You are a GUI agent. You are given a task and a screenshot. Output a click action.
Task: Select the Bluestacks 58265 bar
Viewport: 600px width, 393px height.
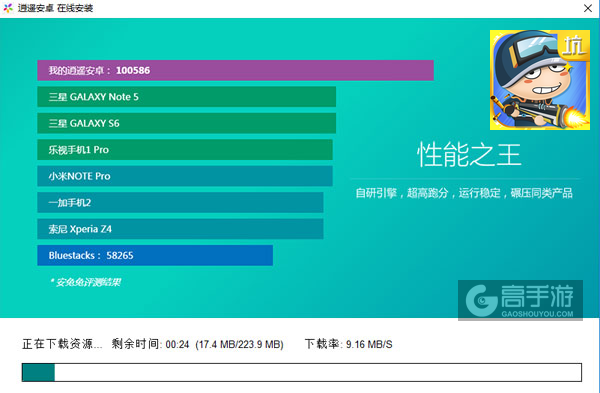pyautogui.click(x=155, y=255)
